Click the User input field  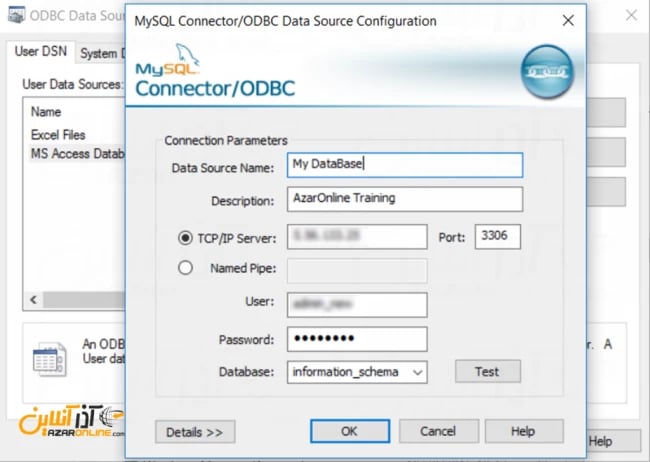(357, 305)
